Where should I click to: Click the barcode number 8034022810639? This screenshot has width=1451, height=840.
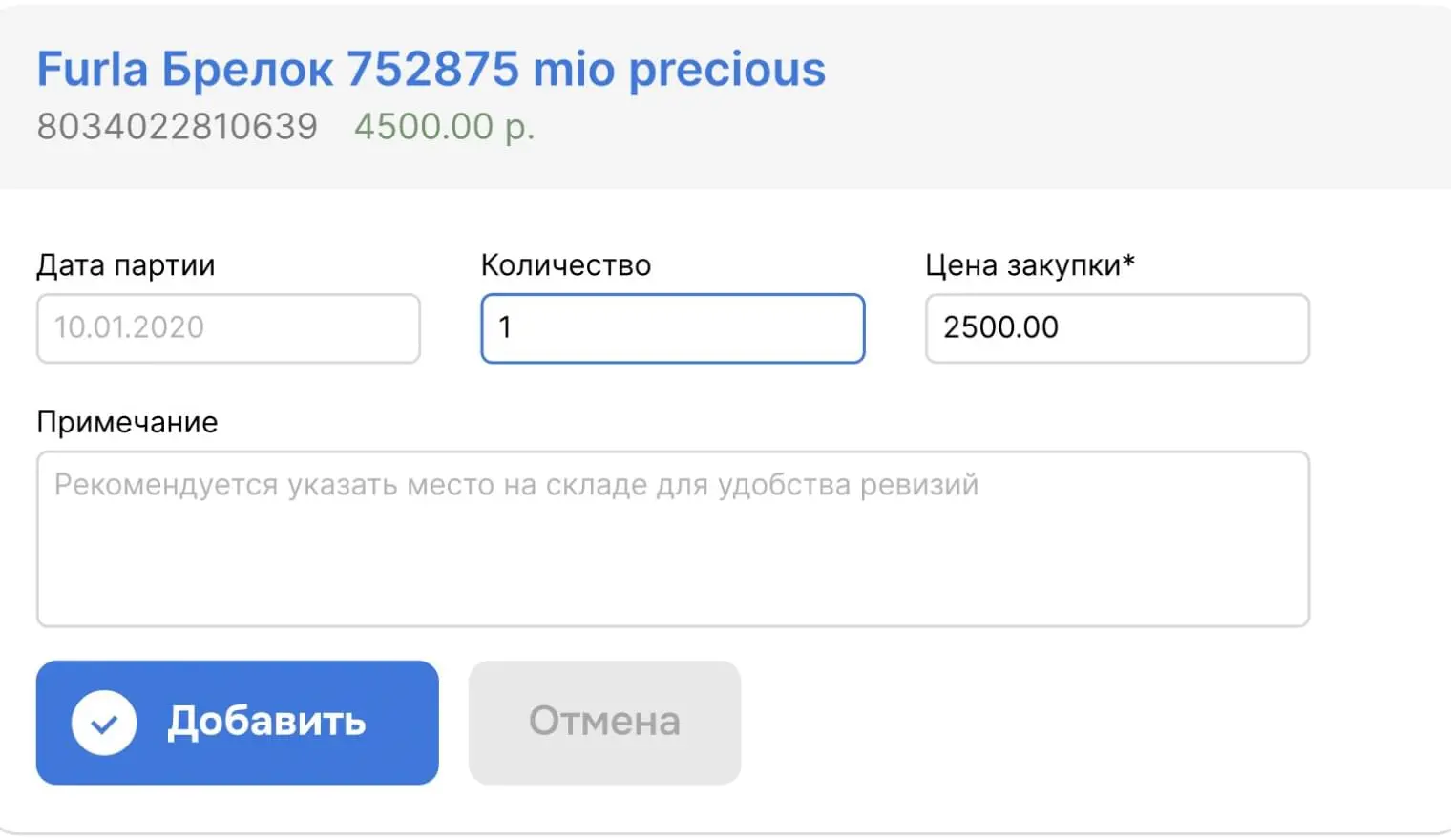click(x=177, y=126)
